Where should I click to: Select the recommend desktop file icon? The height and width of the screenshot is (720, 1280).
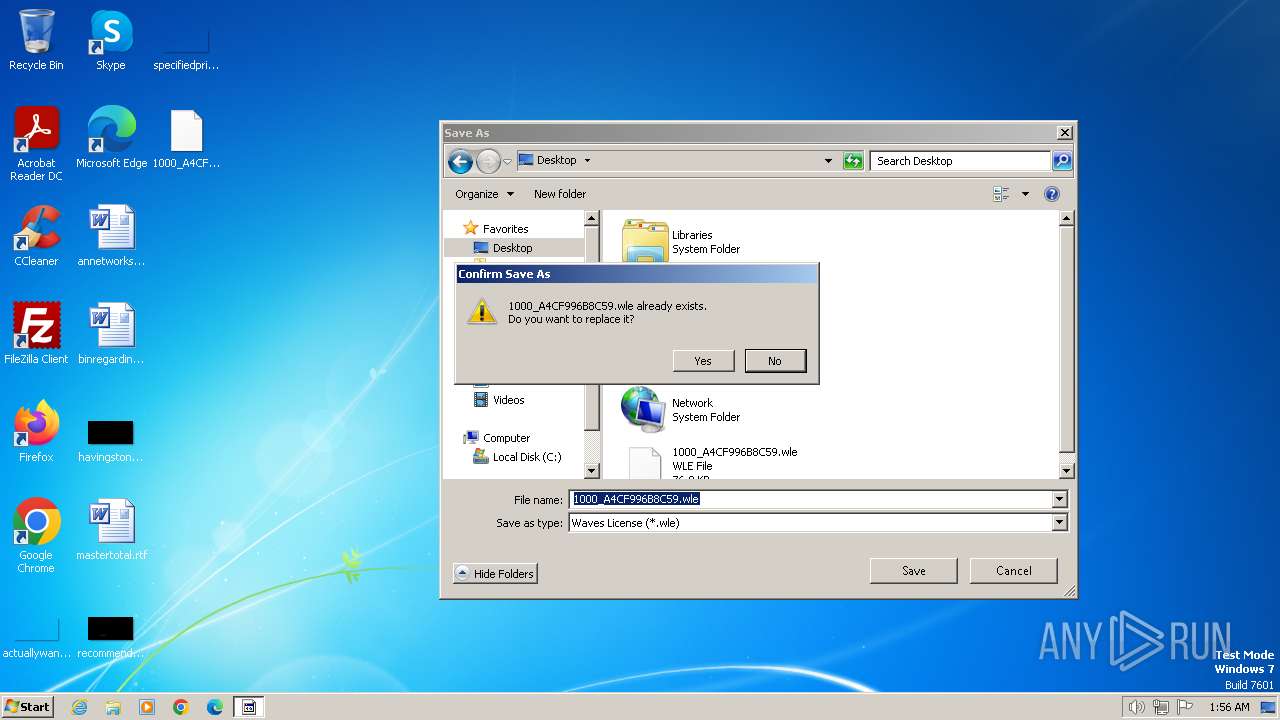pyautogui.click(x=111, y=637)
